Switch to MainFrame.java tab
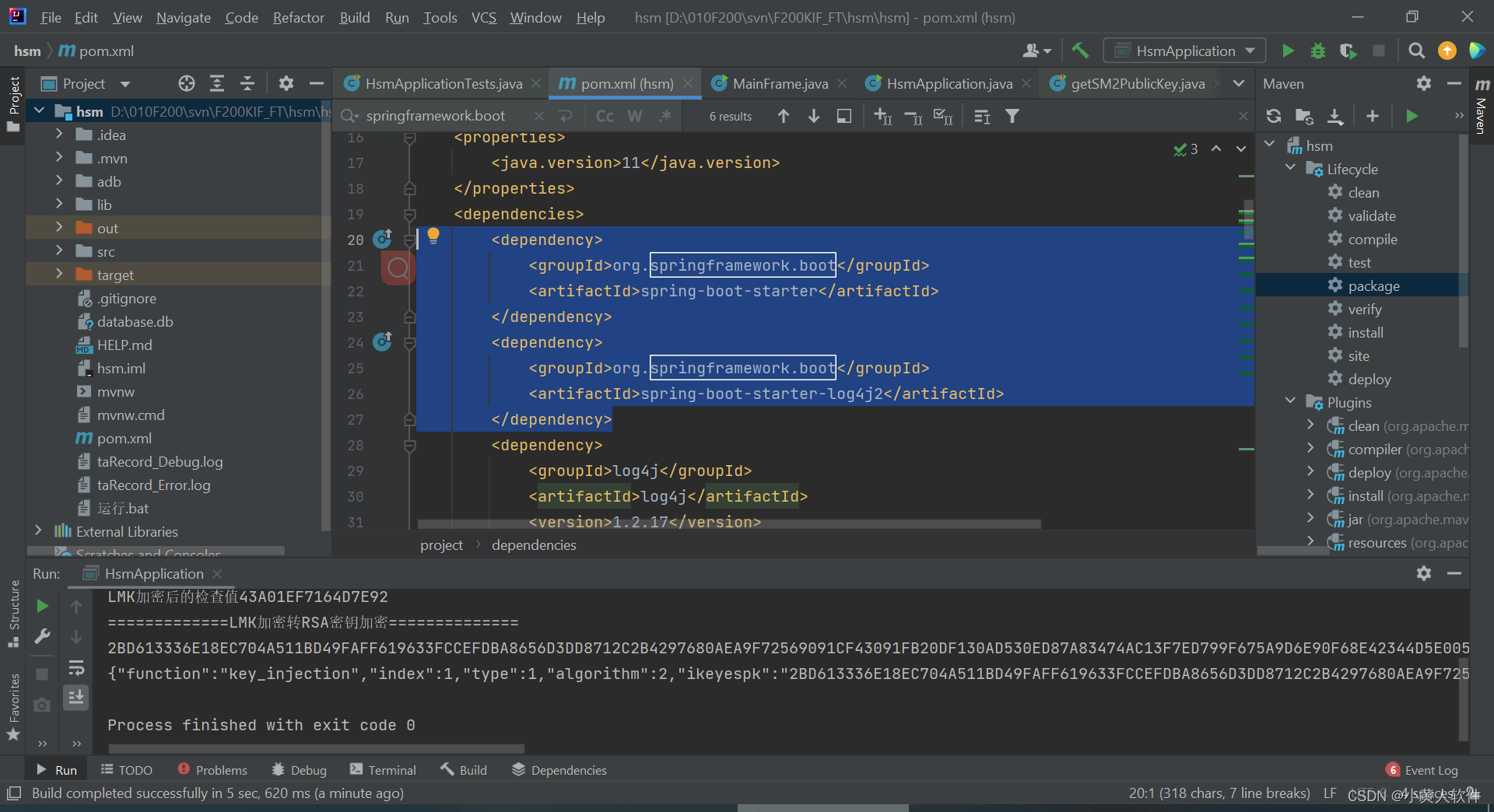 pyautogui.click(x=780, y=83)
